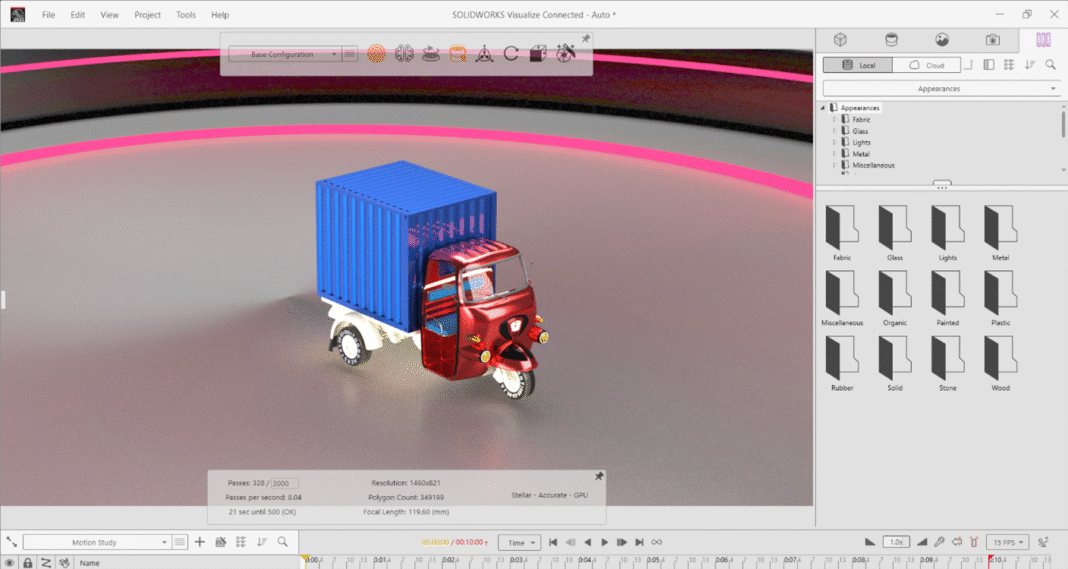
Task: Click the cube with arrow toolbar icon
Action: point(538,53)
